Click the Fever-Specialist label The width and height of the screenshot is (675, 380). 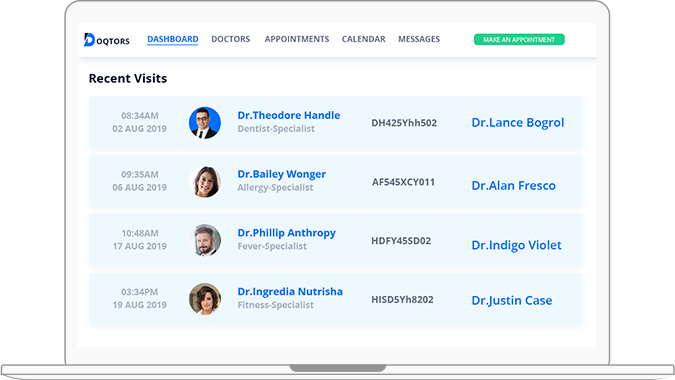click(x=272, y=246)
